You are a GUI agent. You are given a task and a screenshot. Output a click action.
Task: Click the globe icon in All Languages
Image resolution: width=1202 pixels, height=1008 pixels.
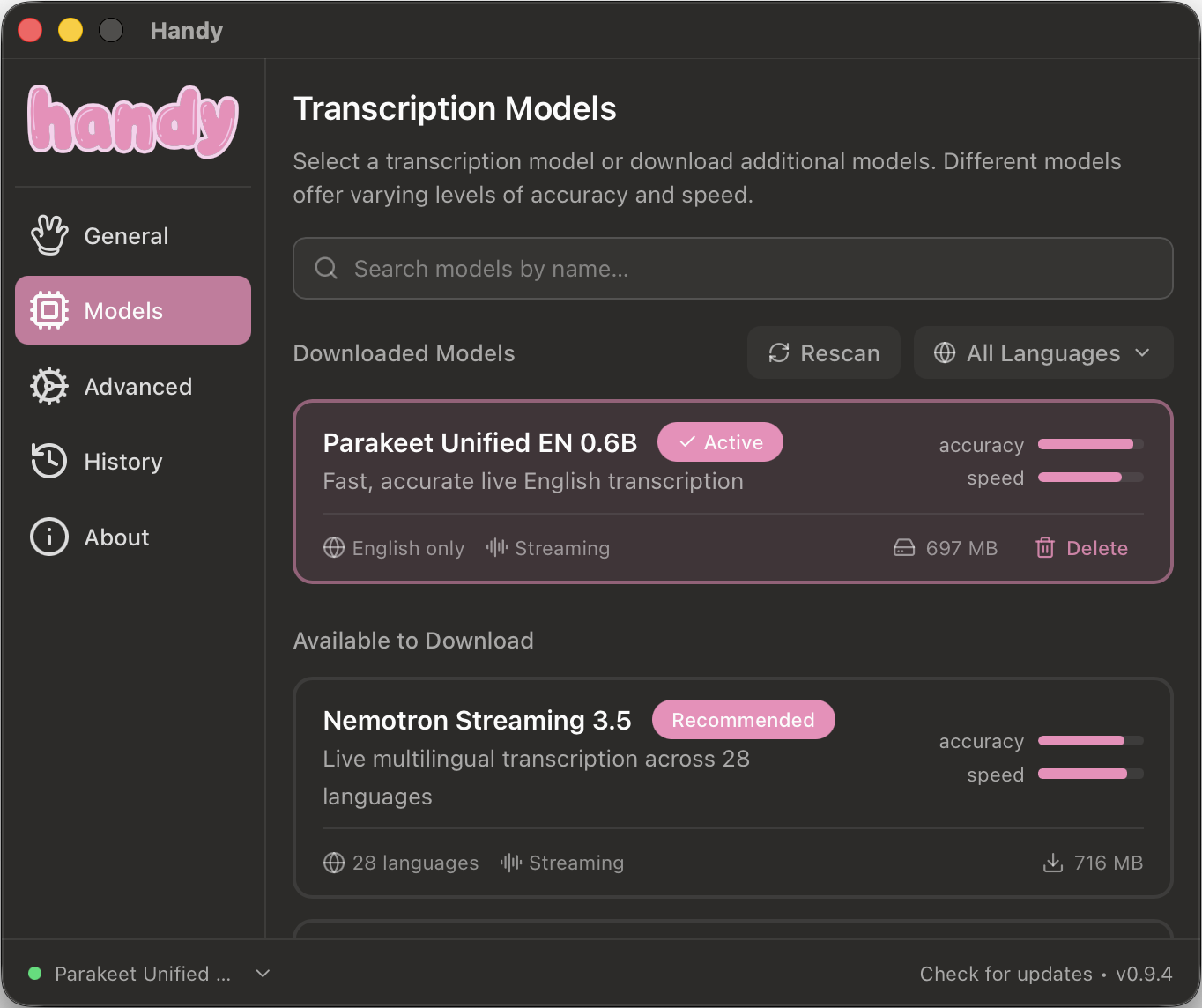(x=945, y=352)
